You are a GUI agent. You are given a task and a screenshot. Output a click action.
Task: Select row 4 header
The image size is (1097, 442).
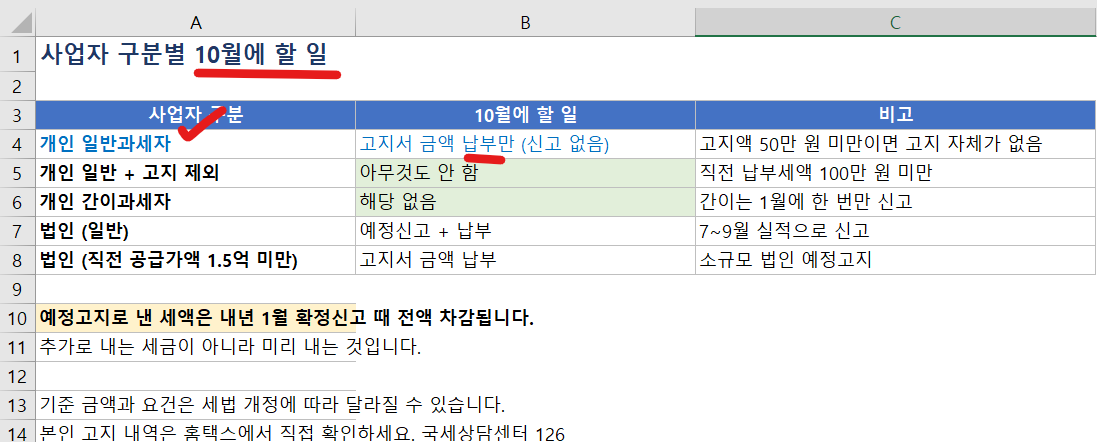coord(17,144)
